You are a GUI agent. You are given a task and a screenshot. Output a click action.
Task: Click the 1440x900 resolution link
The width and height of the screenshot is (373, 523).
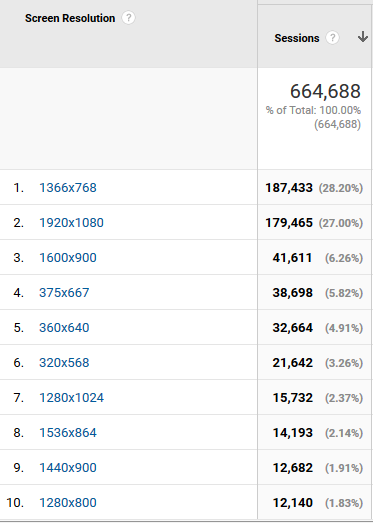coord(68,468)
